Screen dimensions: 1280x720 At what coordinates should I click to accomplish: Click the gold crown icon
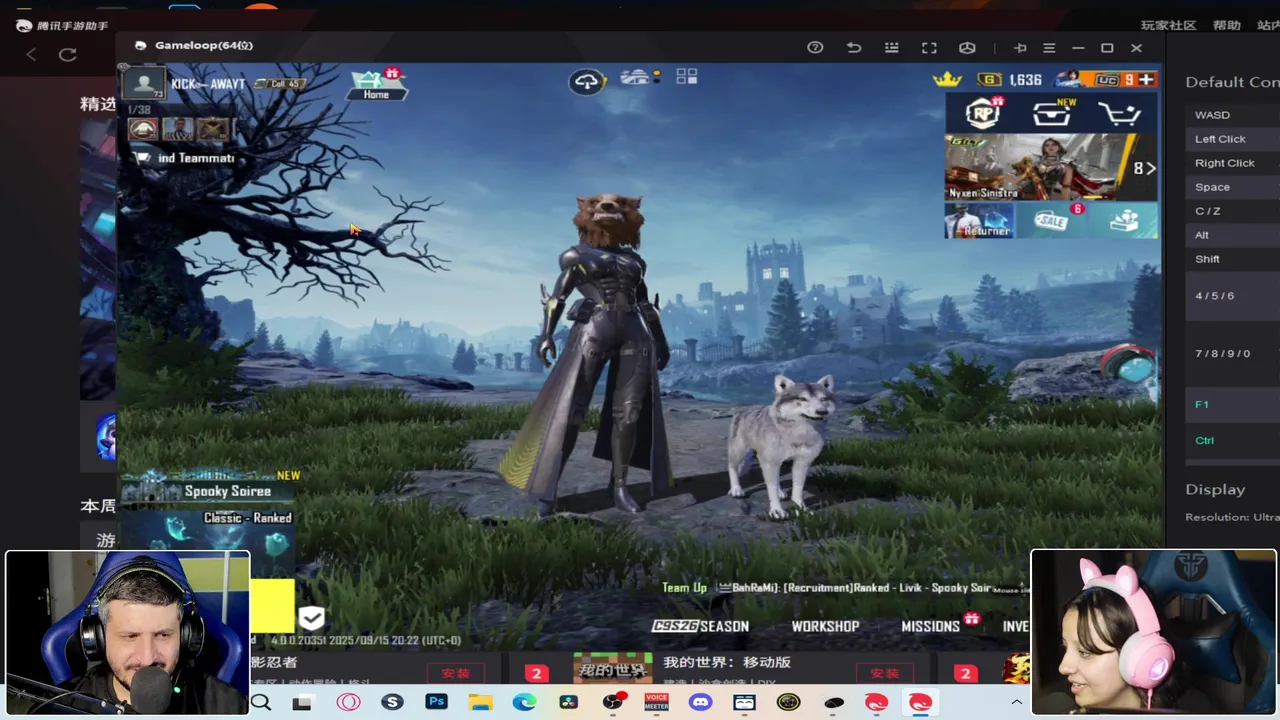click(947, 79)
